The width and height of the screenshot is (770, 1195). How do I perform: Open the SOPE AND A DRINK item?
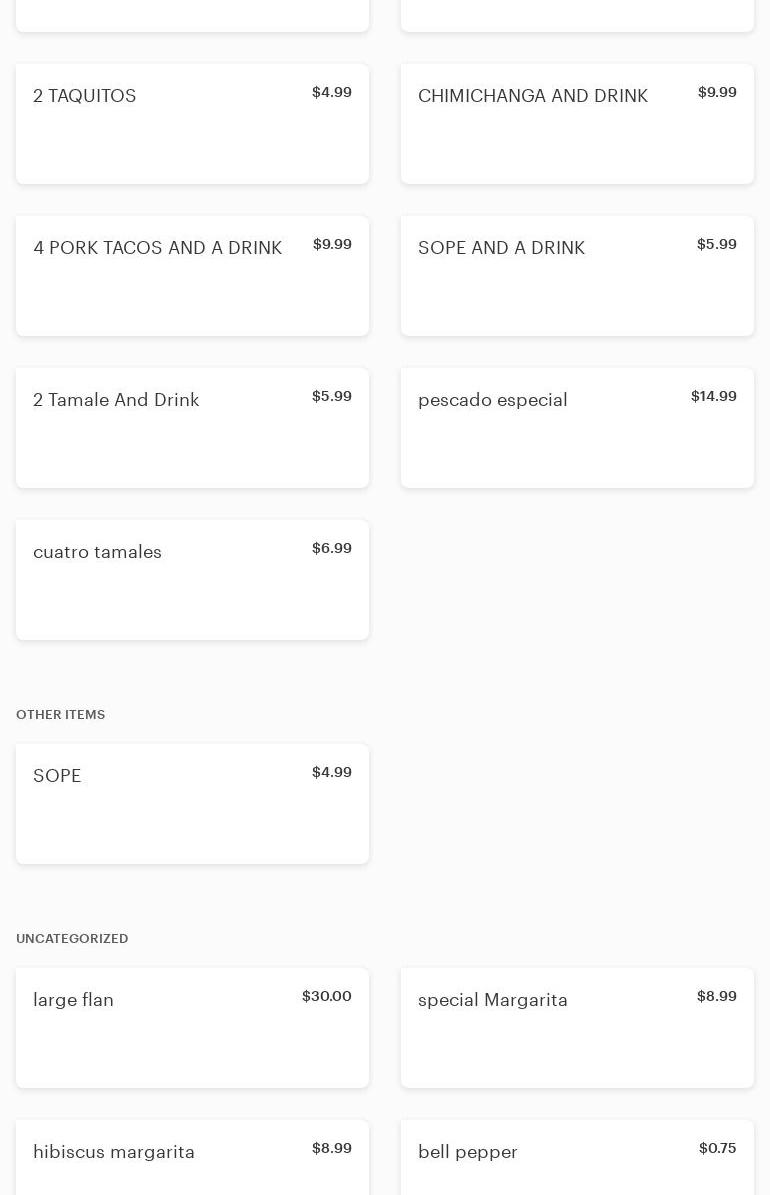click(x=577, y=276)
